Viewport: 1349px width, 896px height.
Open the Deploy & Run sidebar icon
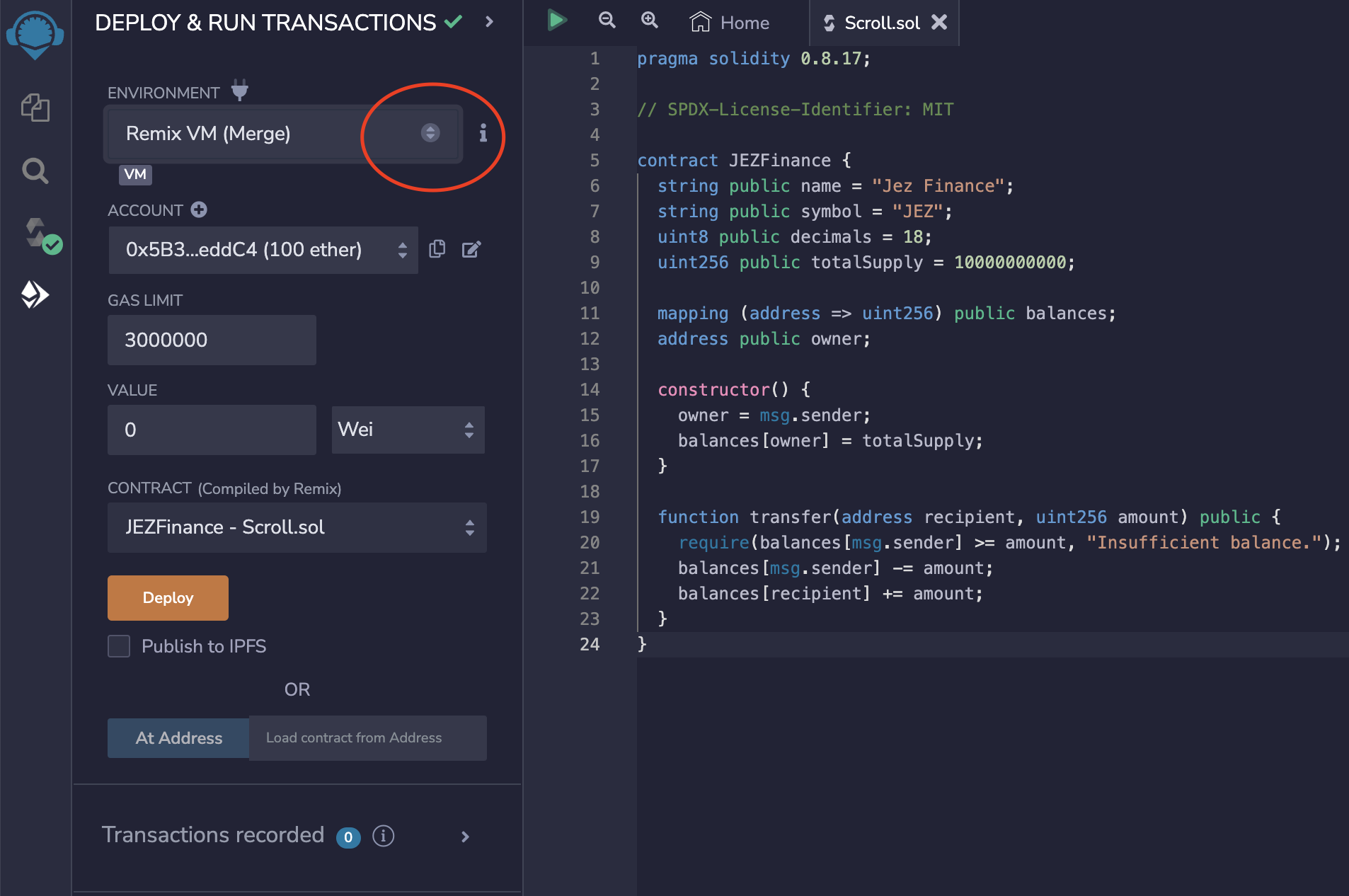35,294
